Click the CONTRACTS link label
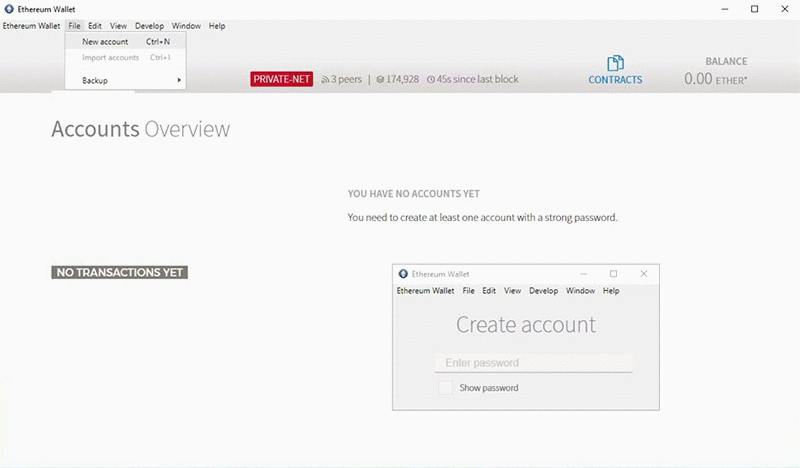Viewport: 800px width, 468px height. click(x=615, y=80)
